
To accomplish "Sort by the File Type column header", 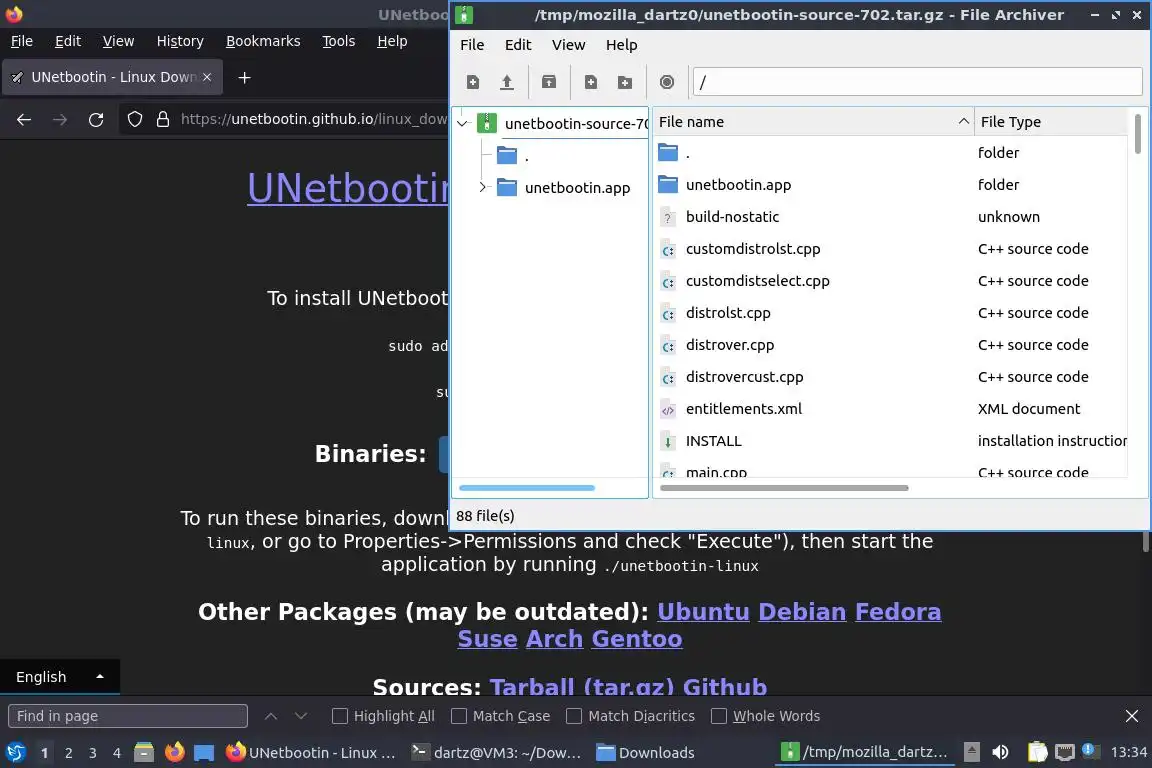I will click(x=1051, y=122).
